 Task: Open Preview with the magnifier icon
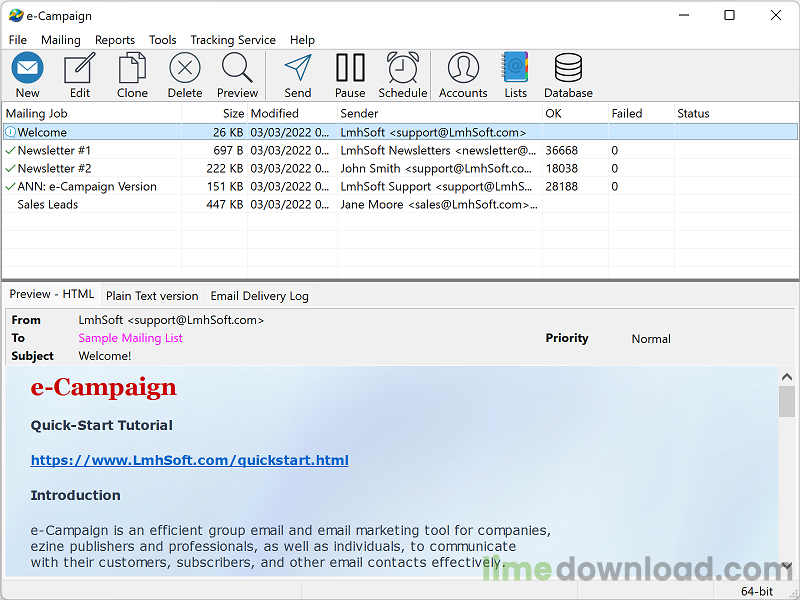pyautogui.click(x=238, y=69)
